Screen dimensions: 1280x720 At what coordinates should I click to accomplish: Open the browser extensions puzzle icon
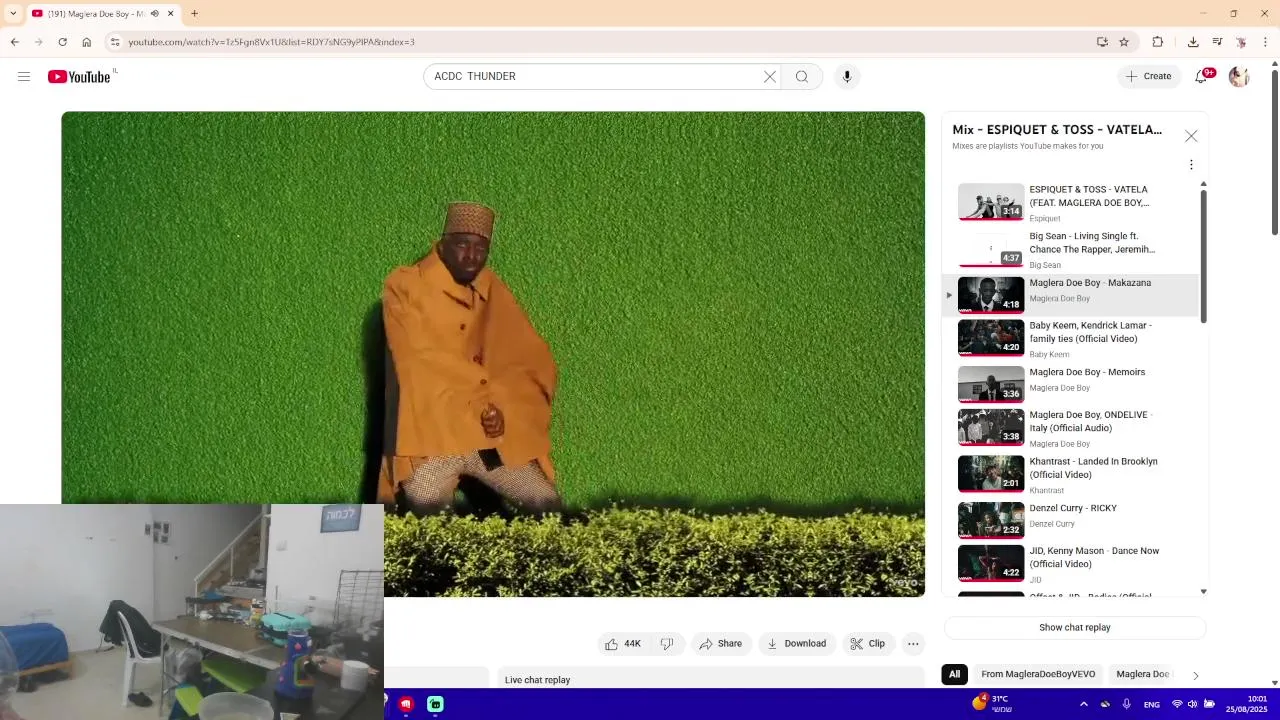click(1158, 42)
